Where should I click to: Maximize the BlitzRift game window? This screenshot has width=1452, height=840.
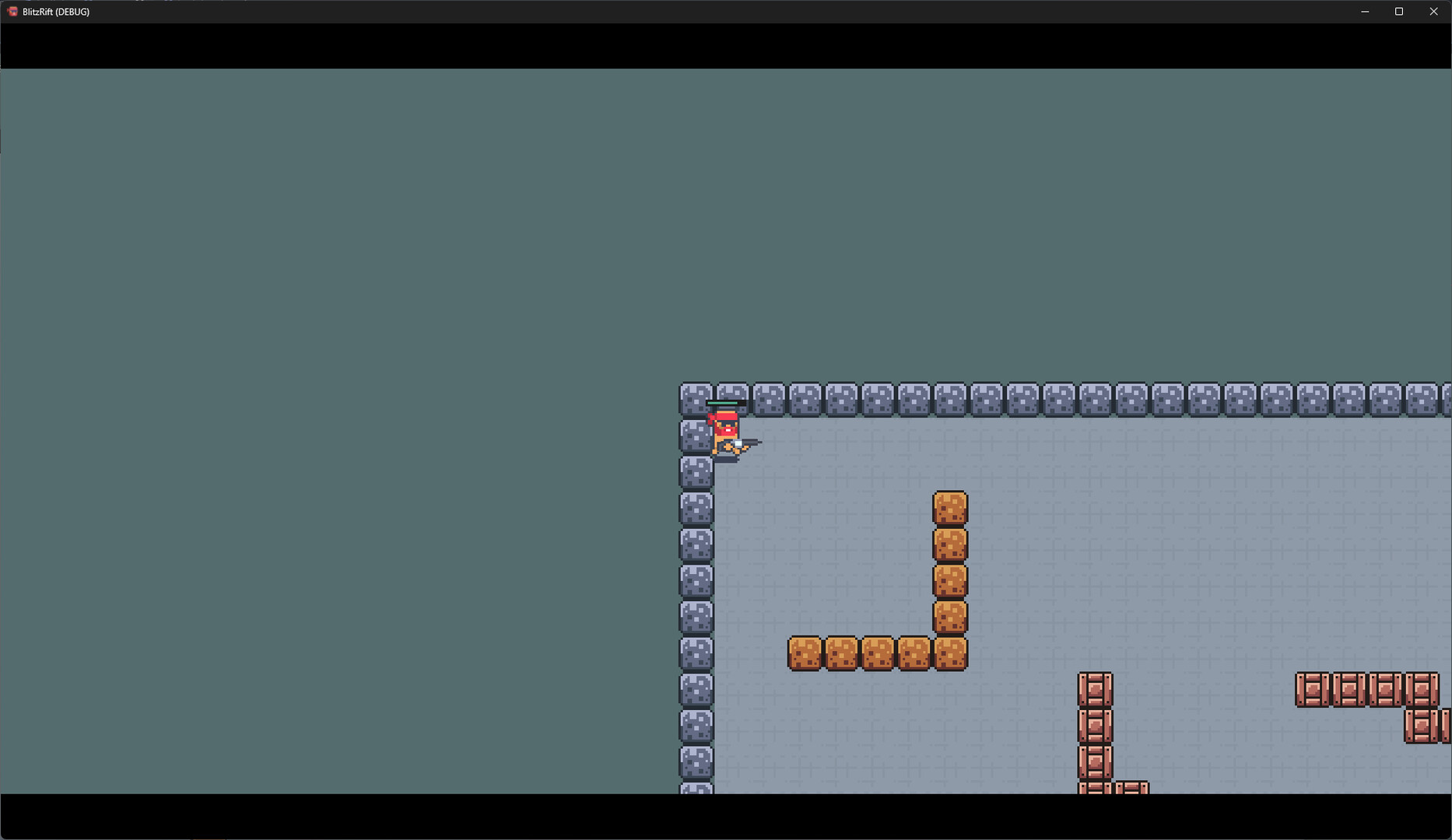(x=1399, y=12)
